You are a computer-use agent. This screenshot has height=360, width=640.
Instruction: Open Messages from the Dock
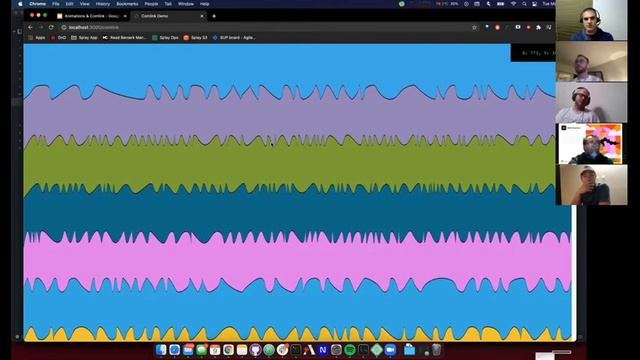point(201,350)
